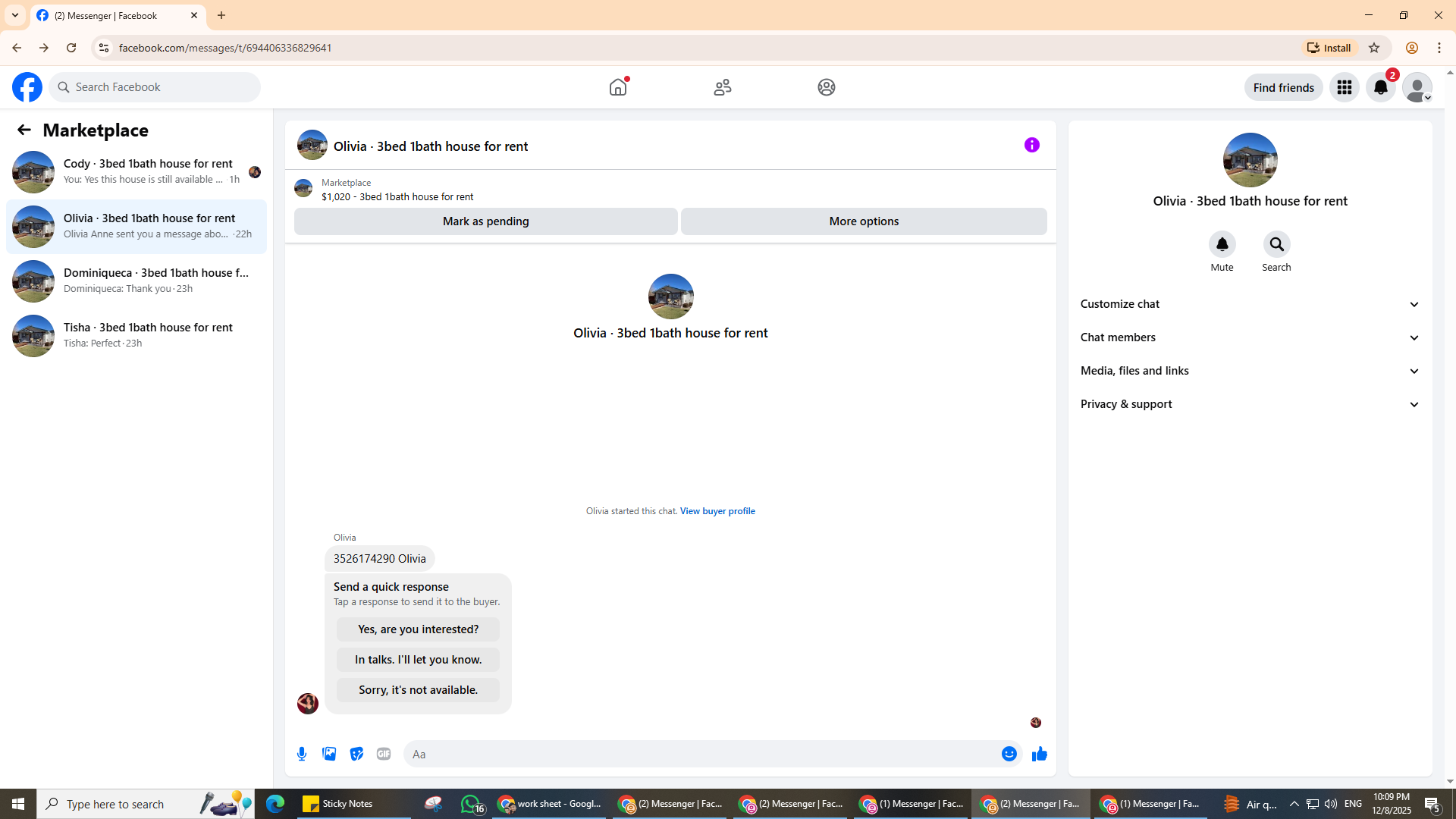Open View buyer profile link
Viewport: 1456px width, 819px height.
717,511
